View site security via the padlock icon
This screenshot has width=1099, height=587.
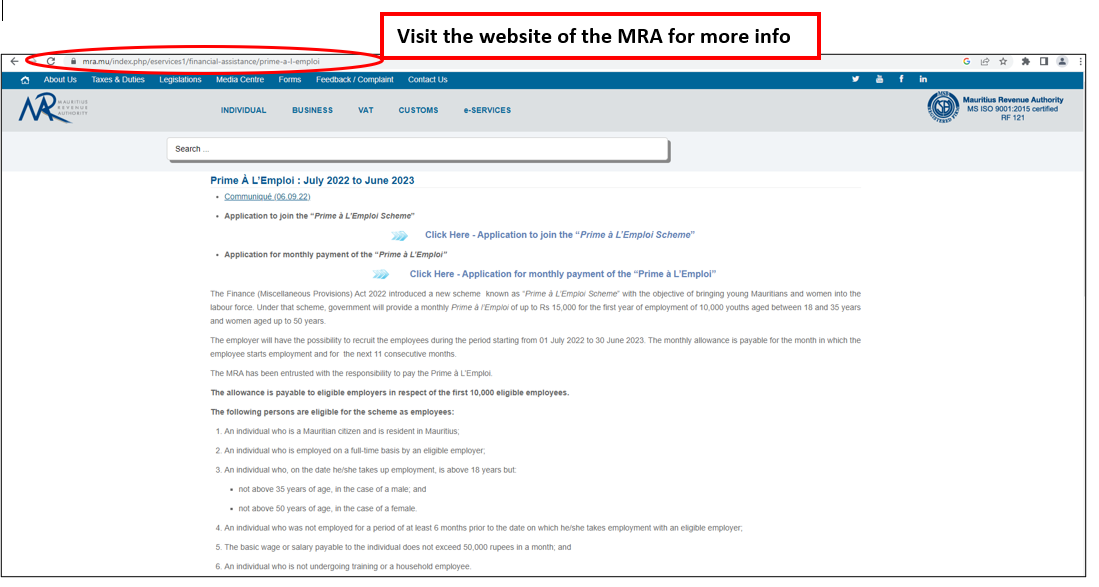(74, 62)
